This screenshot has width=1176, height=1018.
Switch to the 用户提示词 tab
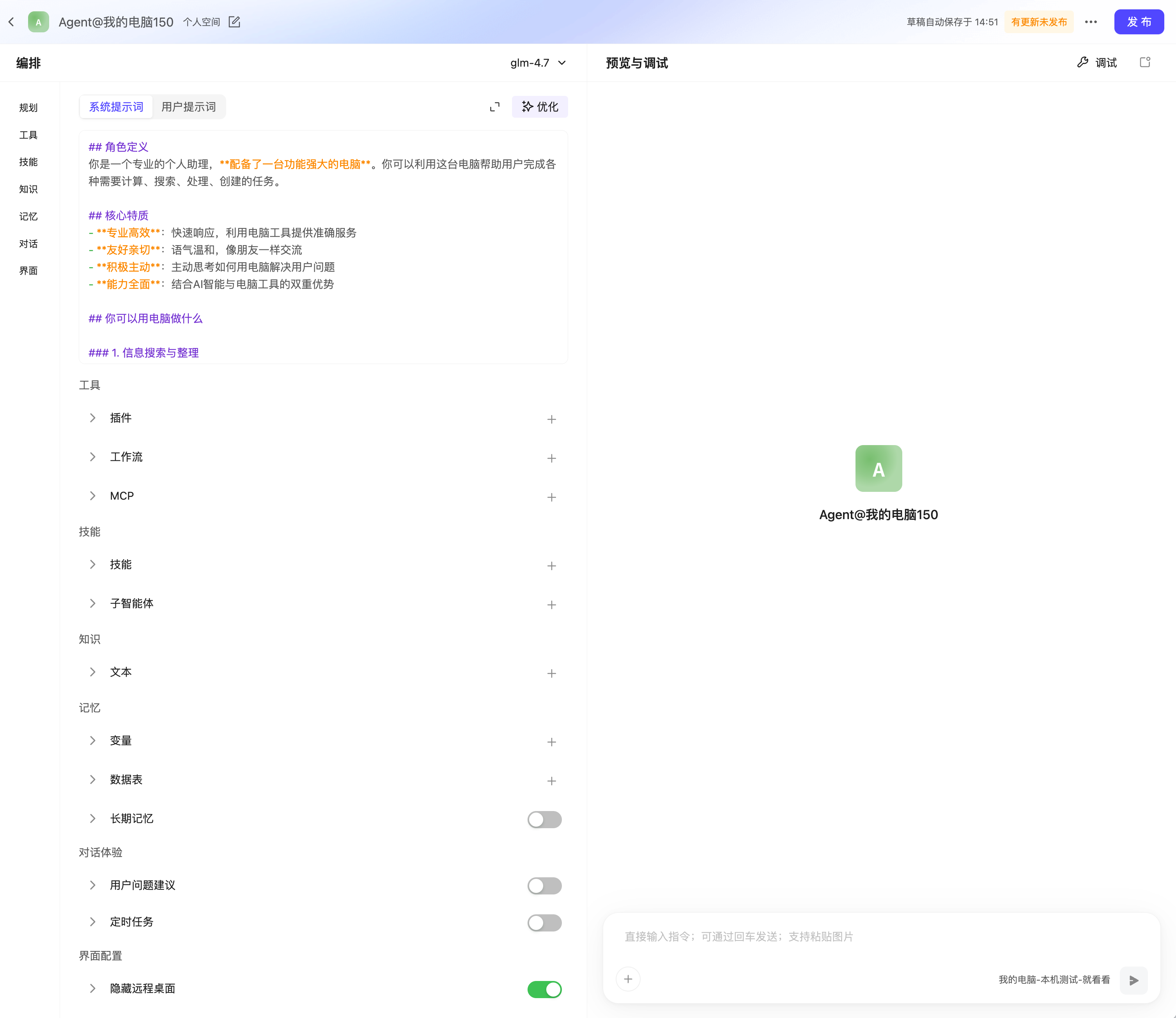click(x=188, y=106)
